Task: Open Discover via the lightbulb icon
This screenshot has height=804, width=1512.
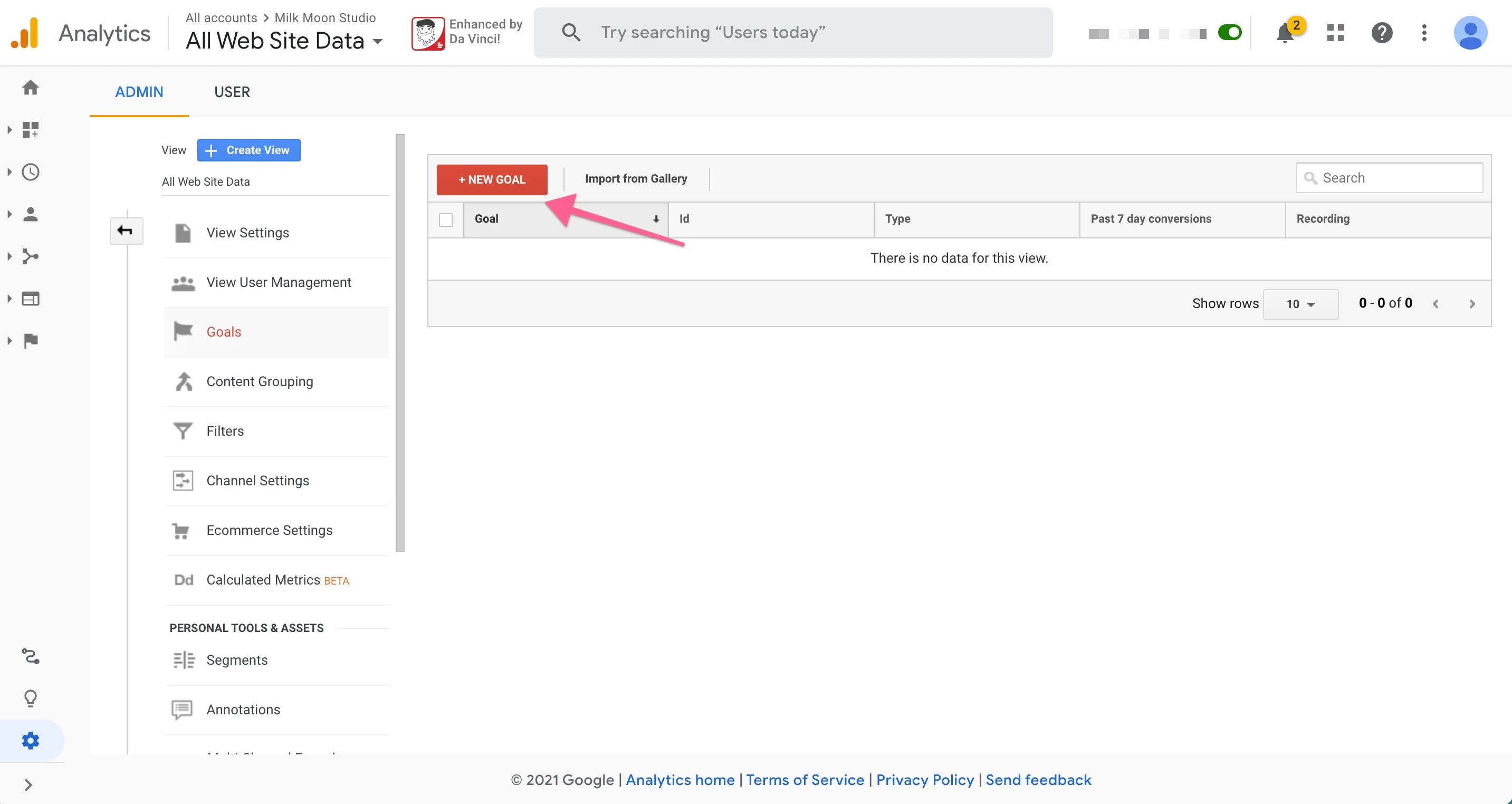Action: (30, 698)
